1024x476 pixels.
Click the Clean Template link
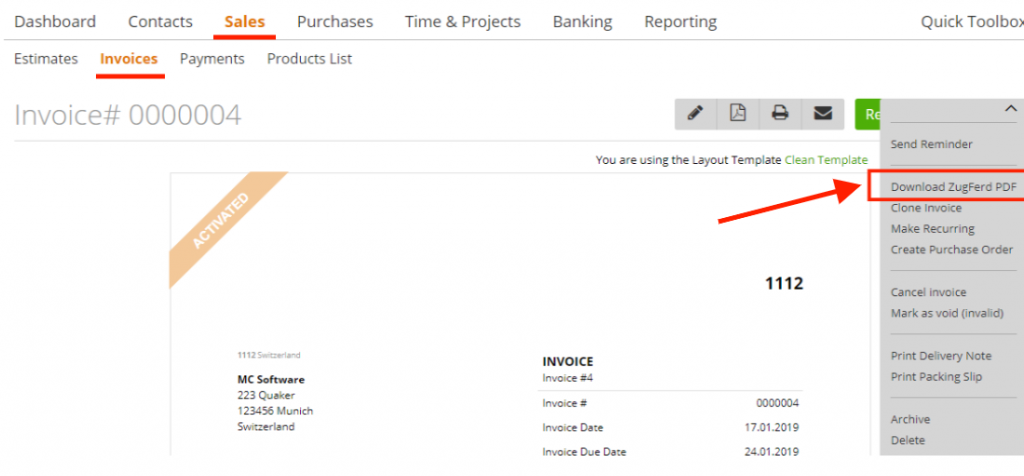point(826,160)
